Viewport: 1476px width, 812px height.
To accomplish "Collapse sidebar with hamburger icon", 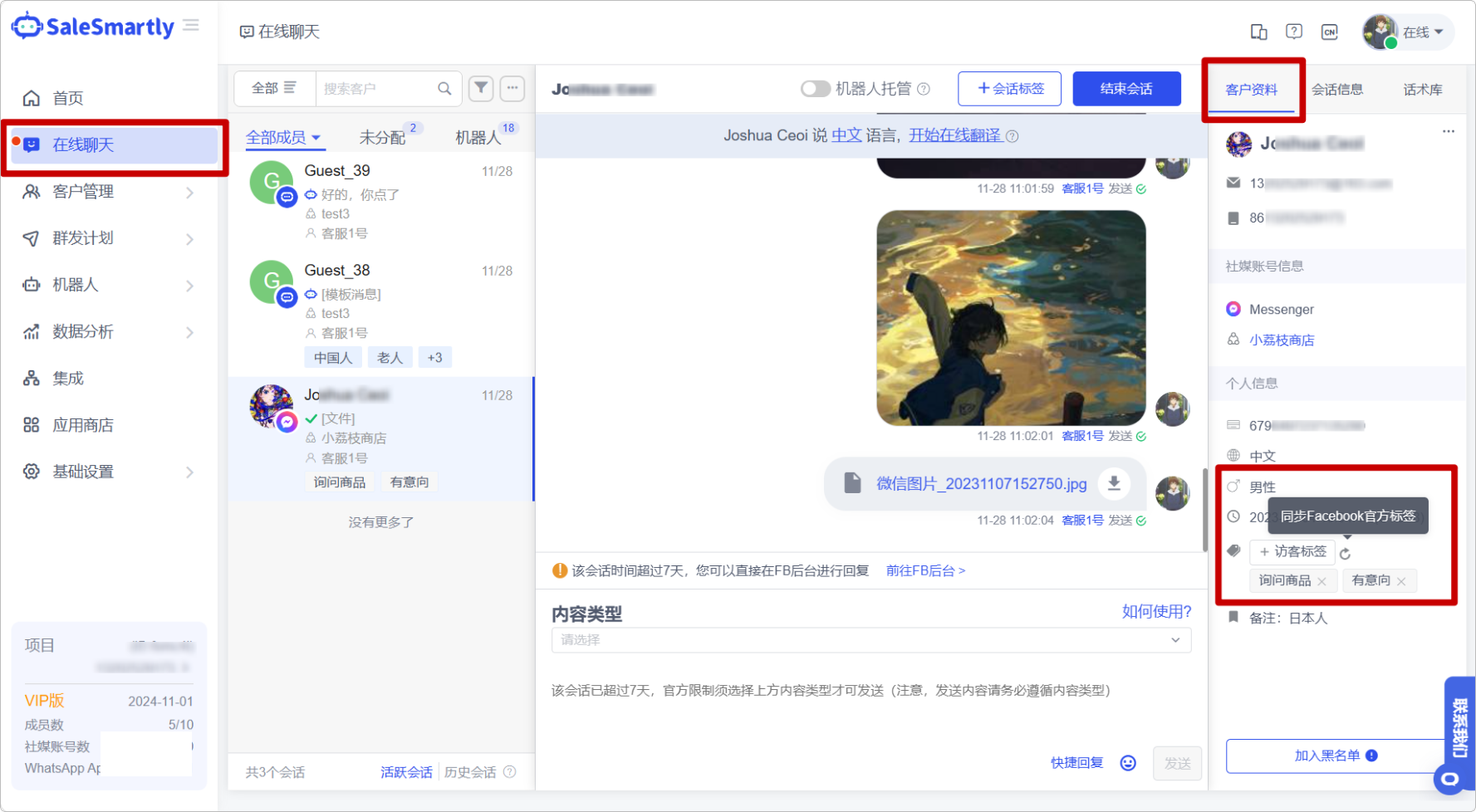I will pyautogui.click(x=191, y=26).
